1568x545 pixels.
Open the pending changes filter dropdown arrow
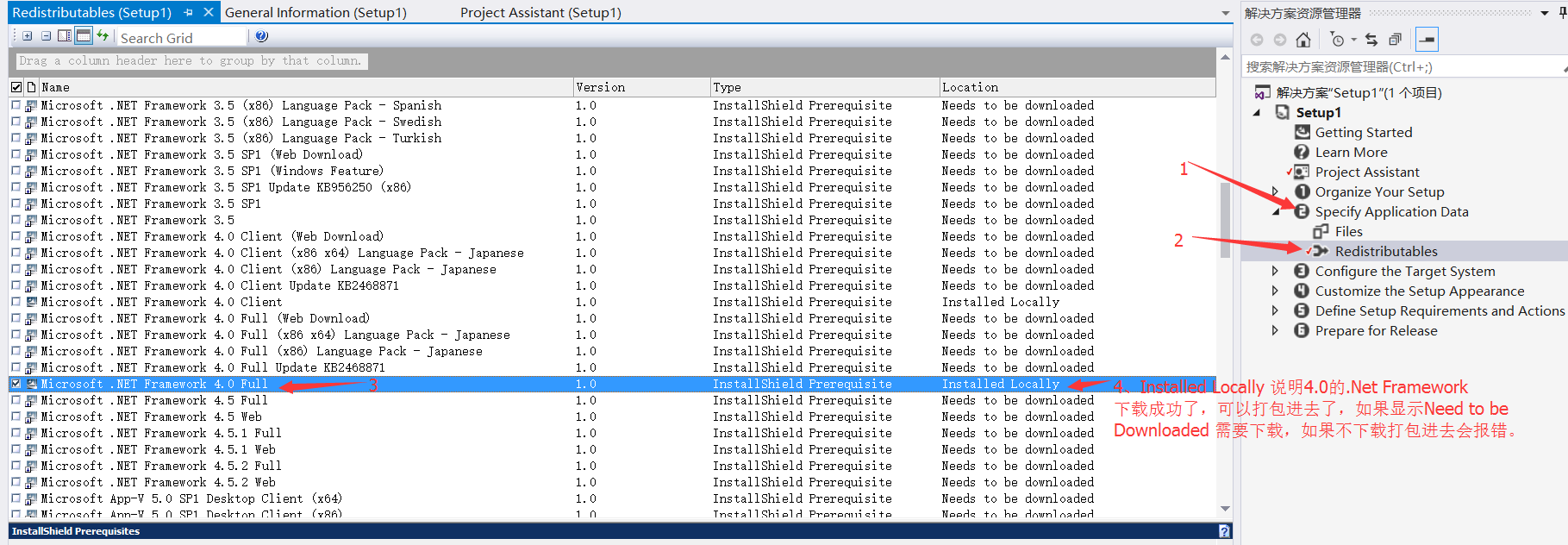pos(1353,40)
